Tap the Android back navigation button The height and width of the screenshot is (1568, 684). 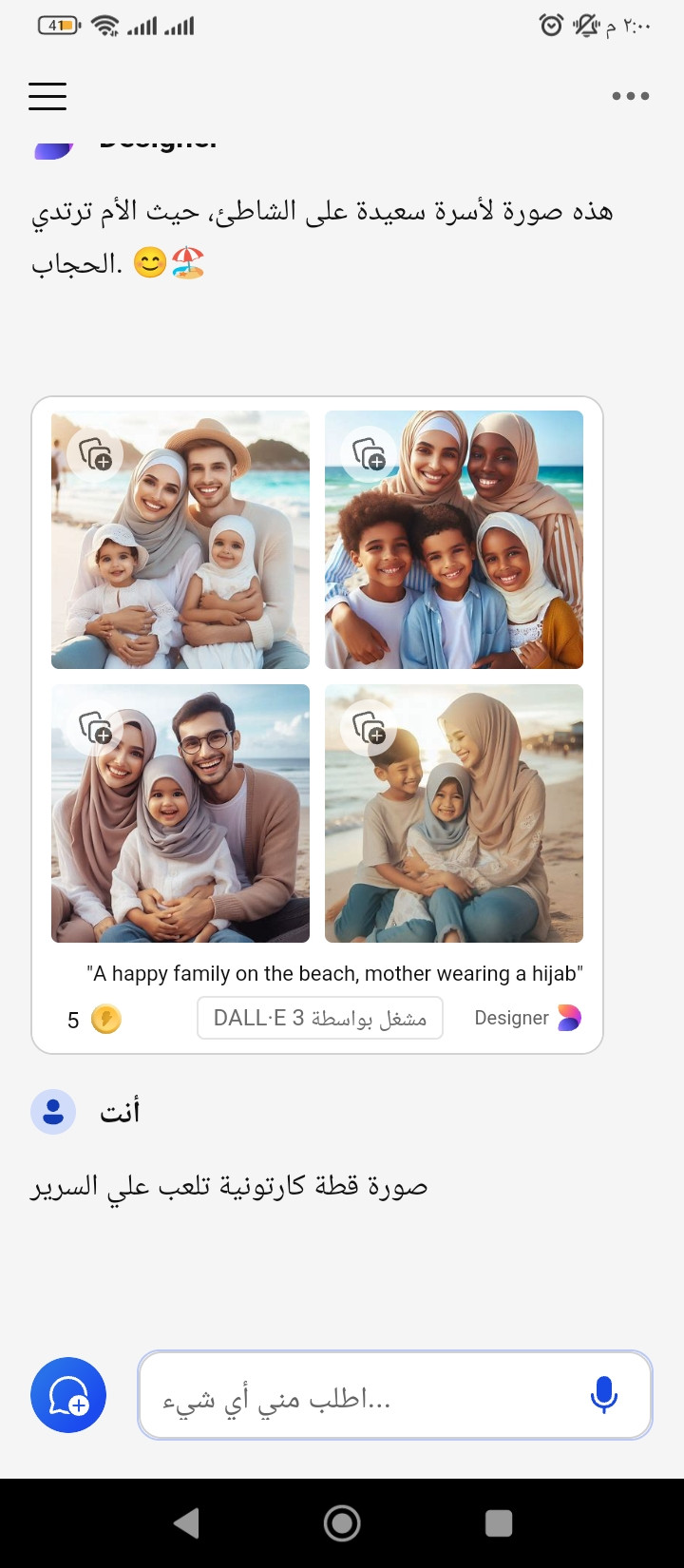coord(186,1523)
